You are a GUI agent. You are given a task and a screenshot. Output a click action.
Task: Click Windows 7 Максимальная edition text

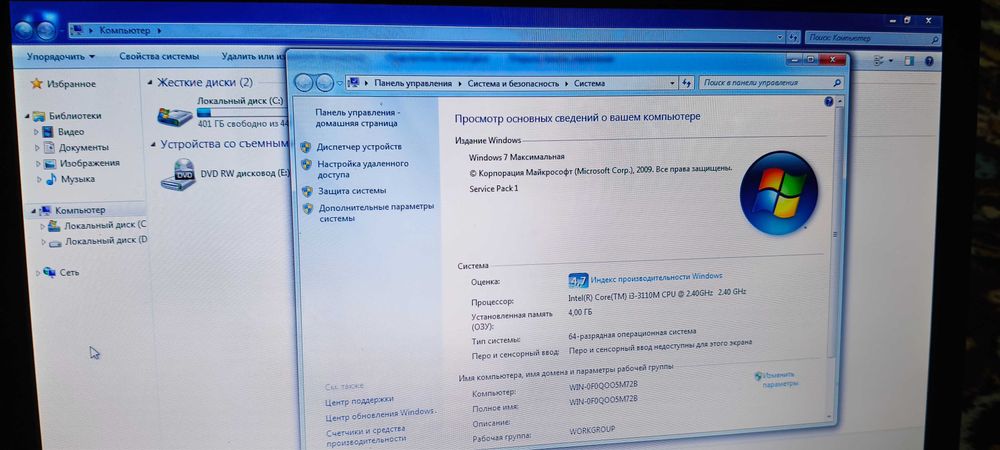pyautogui.click(x=517, y=157)
